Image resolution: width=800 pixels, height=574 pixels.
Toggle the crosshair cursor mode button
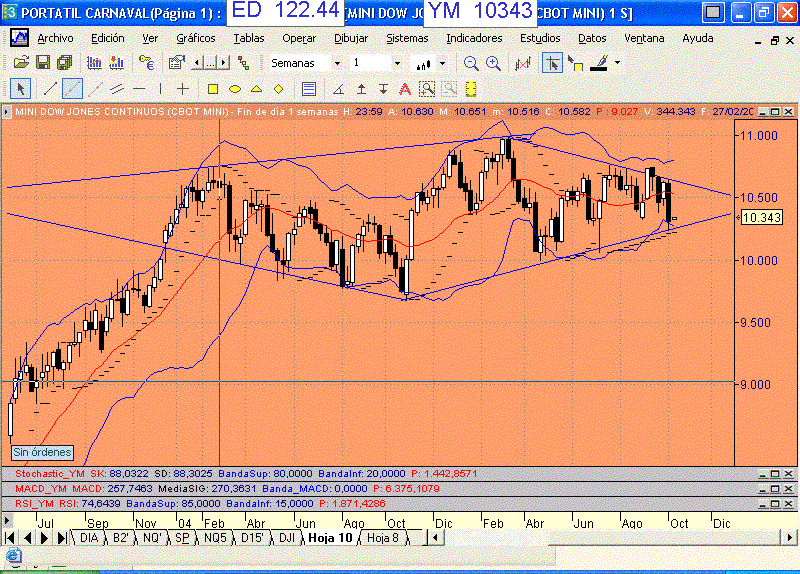pos(551,62)
